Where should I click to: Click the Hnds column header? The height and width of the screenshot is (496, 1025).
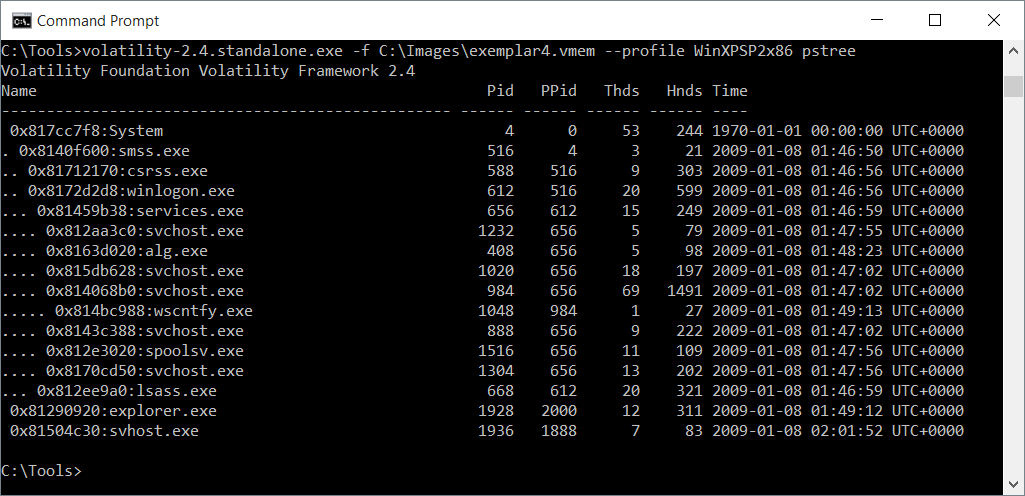coord(684,91)
